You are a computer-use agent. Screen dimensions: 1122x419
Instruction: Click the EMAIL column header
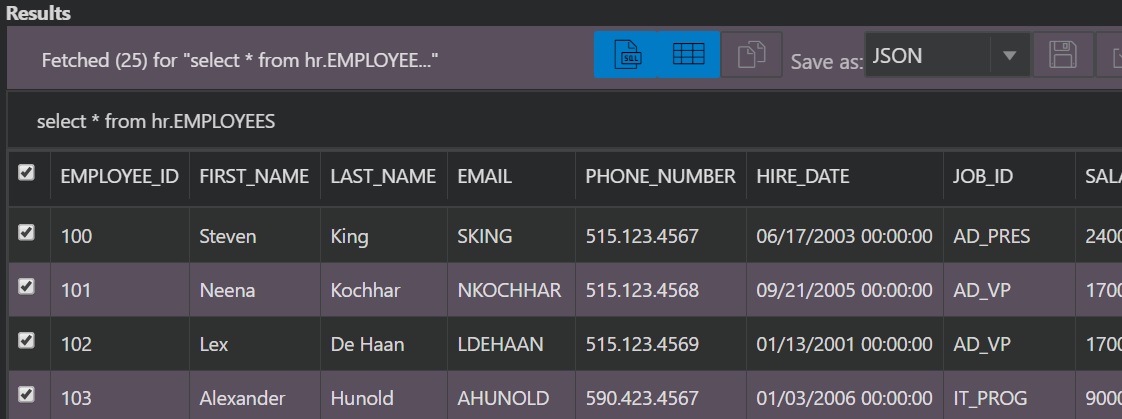511,177
